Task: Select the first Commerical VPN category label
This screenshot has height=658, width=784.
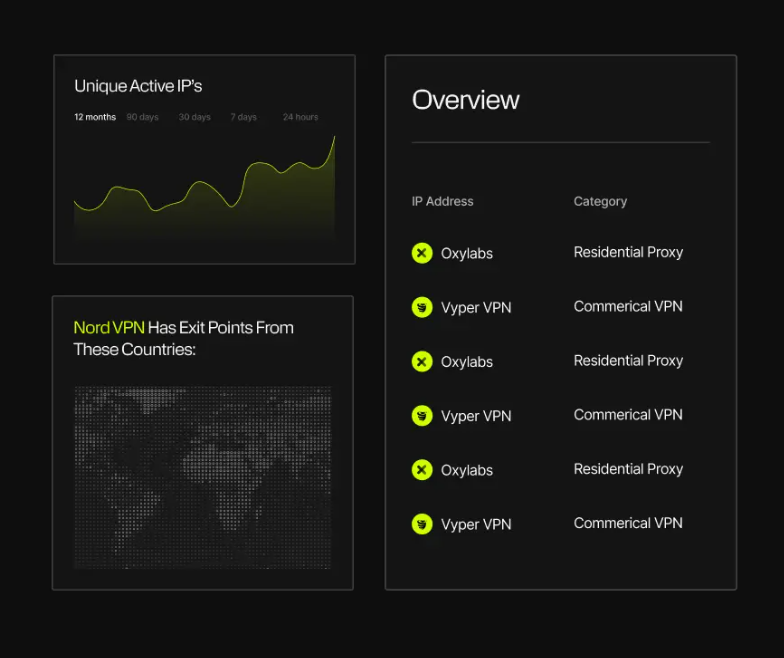Action: (628, 306)
